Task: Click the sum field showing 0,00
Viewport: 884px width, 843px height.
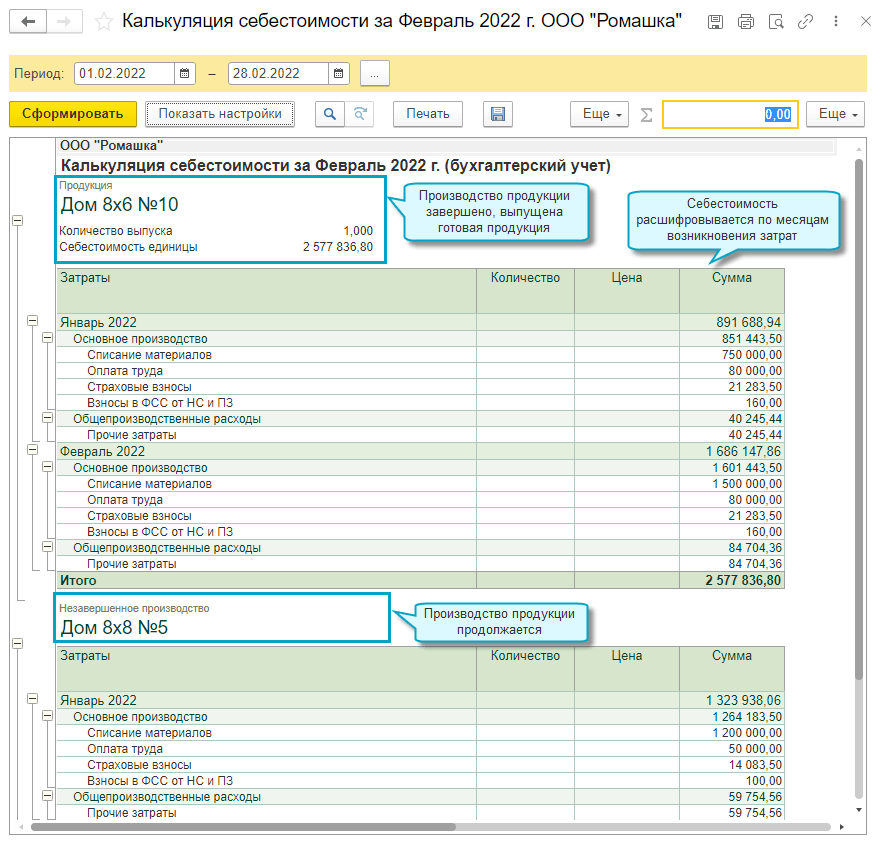Action: pyautogui.click(x=730, y=114)
